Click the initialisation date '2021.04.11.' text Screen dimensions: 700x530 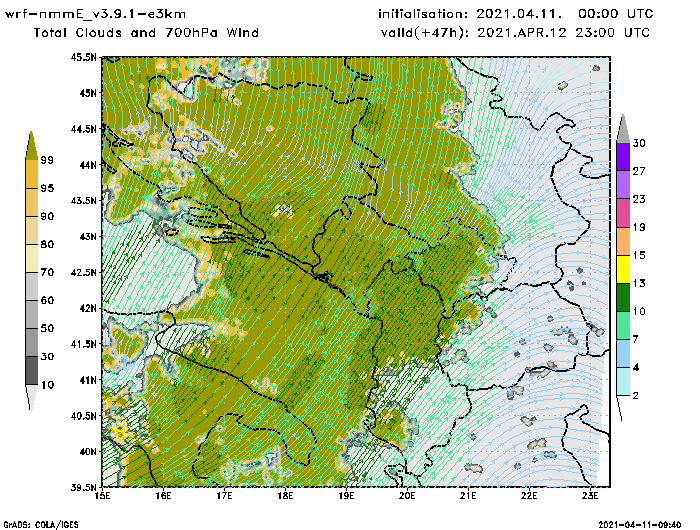(x=519, y=14)
